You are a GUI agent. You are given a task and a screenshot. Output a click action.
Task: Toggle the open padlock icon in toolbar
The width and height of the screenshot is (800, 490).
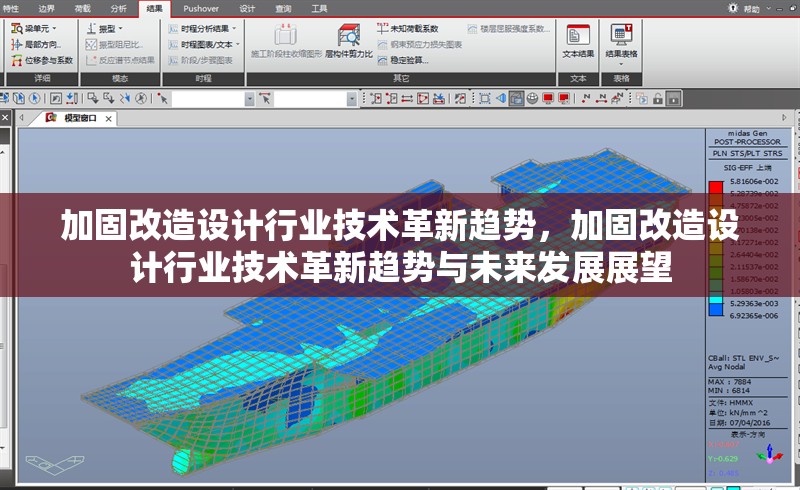(x=656, y=98)
